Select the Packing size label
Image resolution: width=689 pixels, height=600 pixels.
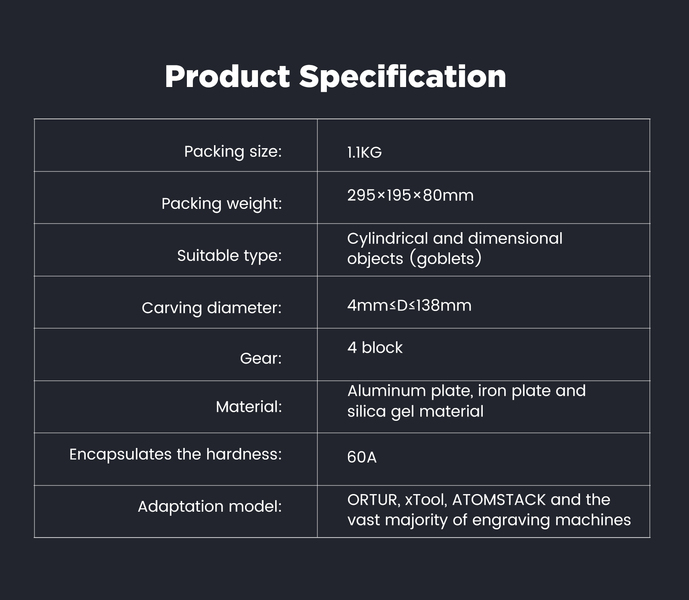coord(233,152)
